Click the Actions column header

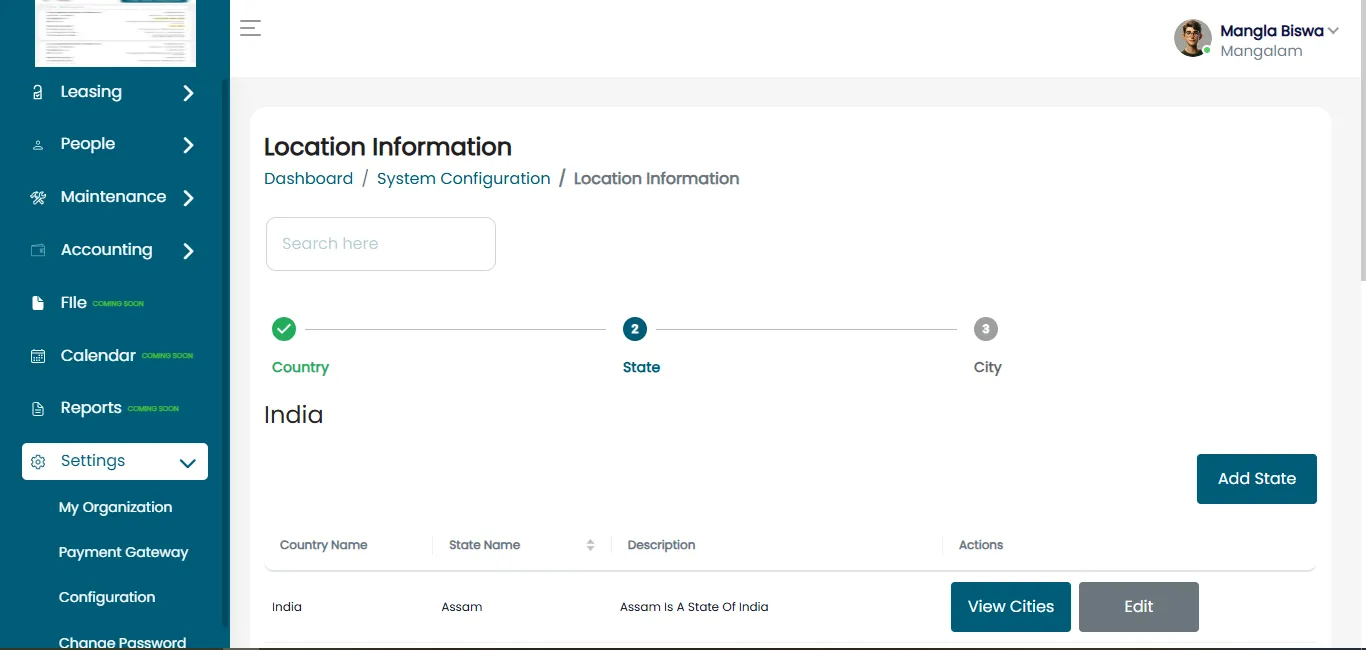(981, 545)
